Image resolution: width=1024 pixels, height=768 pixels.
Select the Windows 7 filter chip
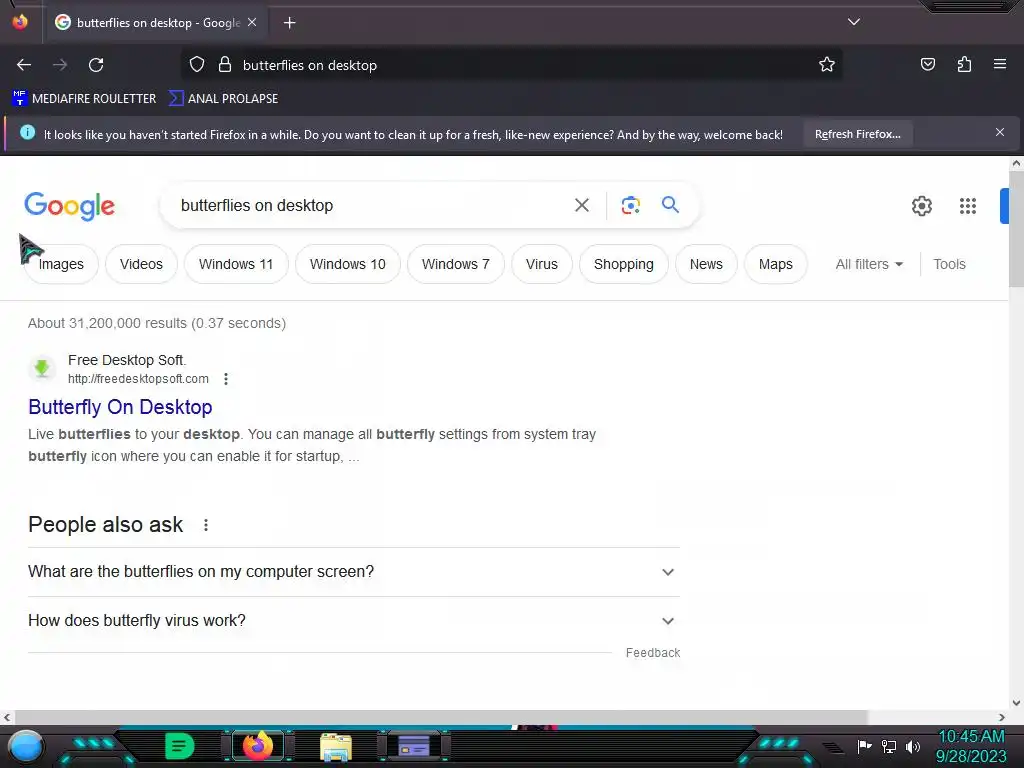coord(455,264)
